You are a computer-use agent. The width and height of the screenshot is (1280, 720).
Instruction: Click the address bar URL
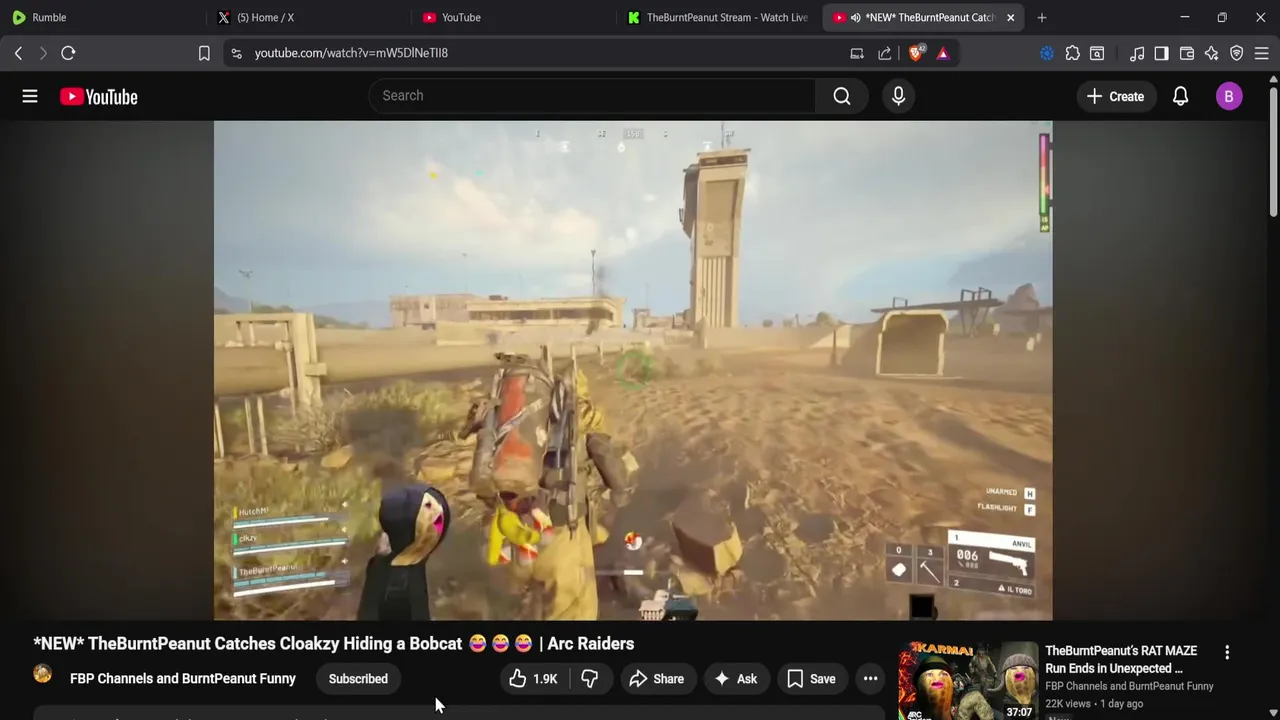click(x=351, y=53)
